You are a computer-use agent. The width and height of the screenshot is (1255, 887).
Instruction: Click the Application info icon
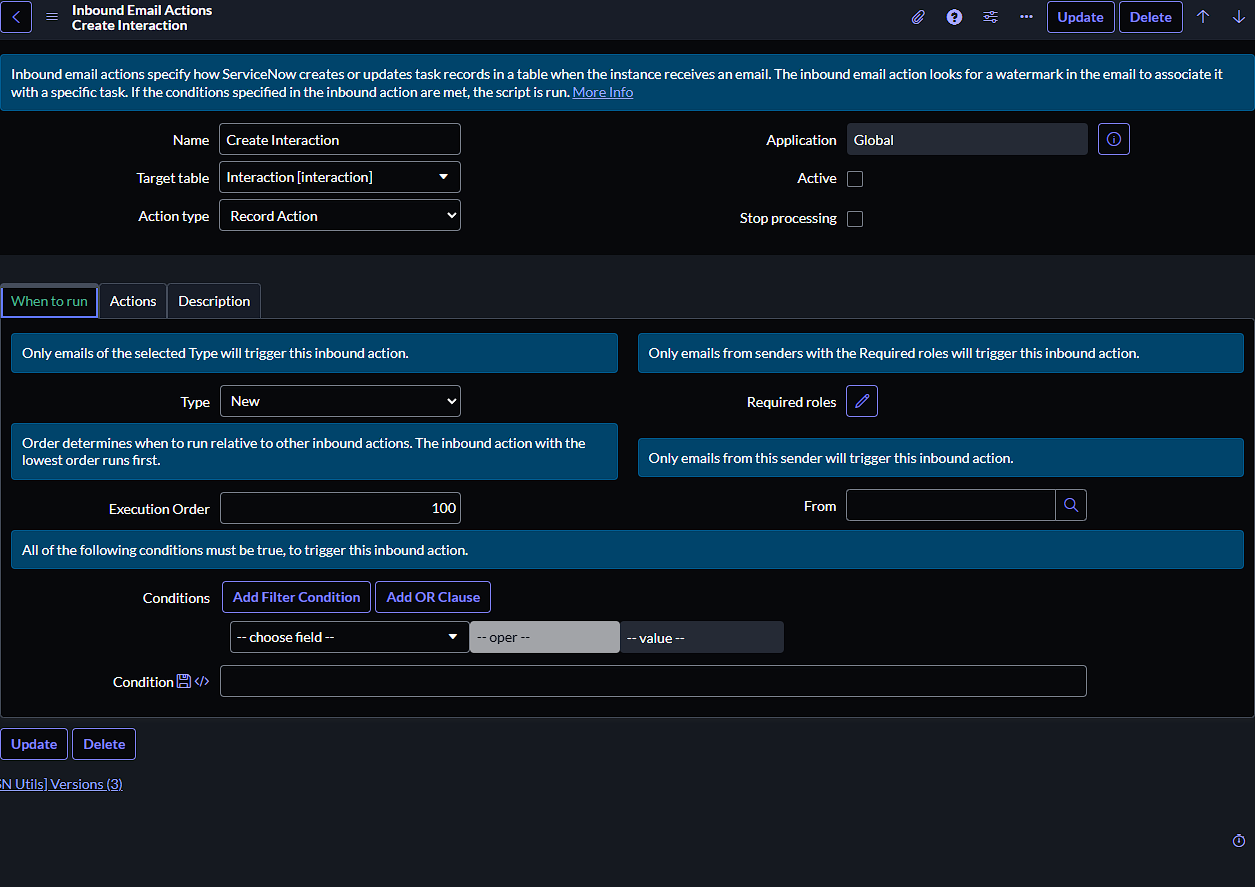[1113, 140]
